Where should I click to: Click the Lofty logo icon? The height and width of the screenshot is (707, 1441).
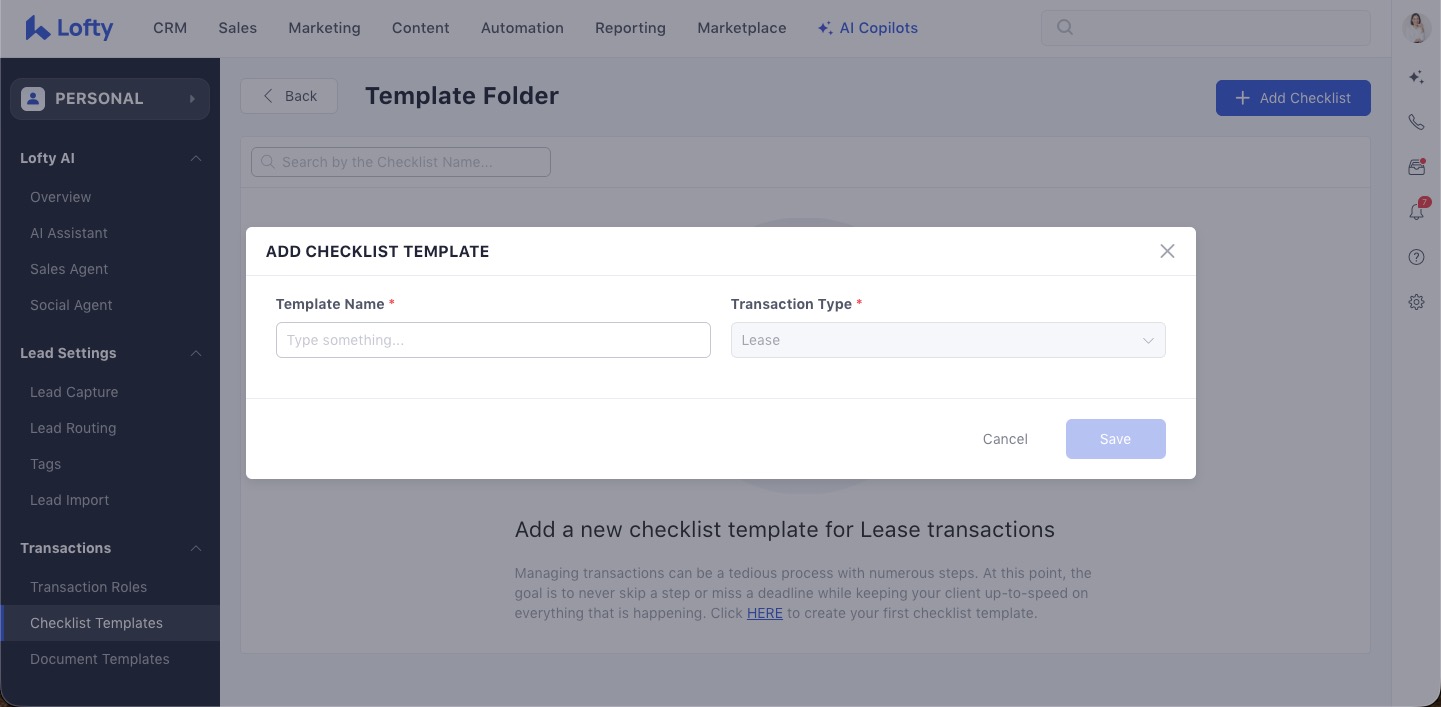click(38, 28)
